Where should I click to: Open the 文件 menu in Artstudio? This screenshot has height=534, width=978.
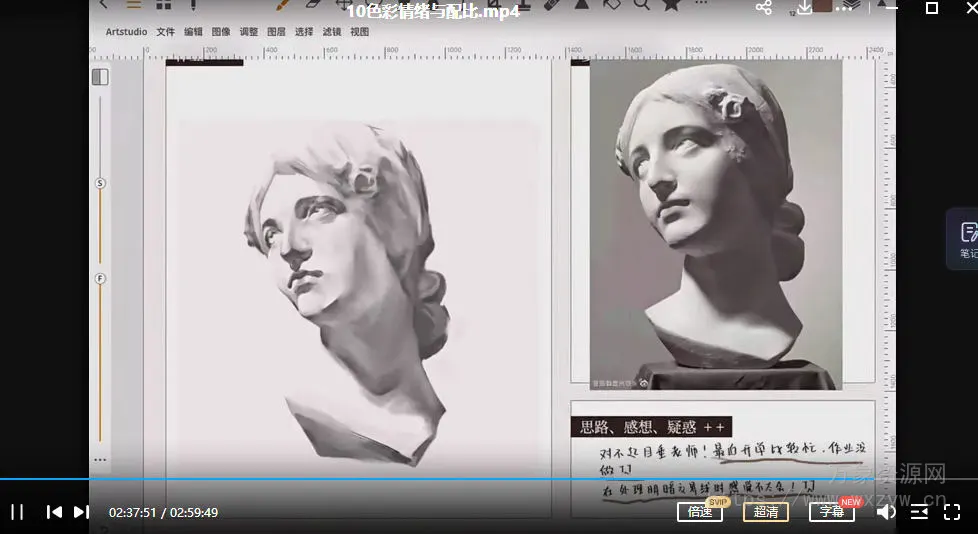tap(166, 32)
